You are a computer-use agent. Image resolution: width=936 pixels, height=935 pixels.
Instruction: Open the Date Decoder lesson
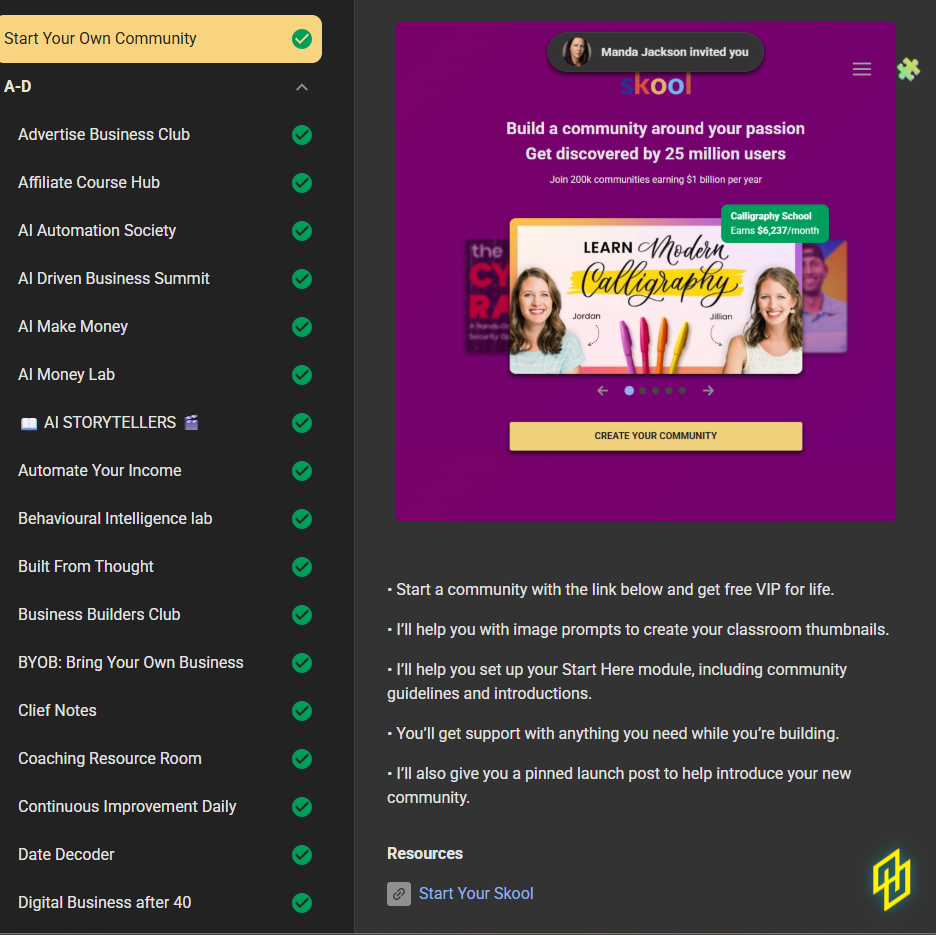pos(66,854)
